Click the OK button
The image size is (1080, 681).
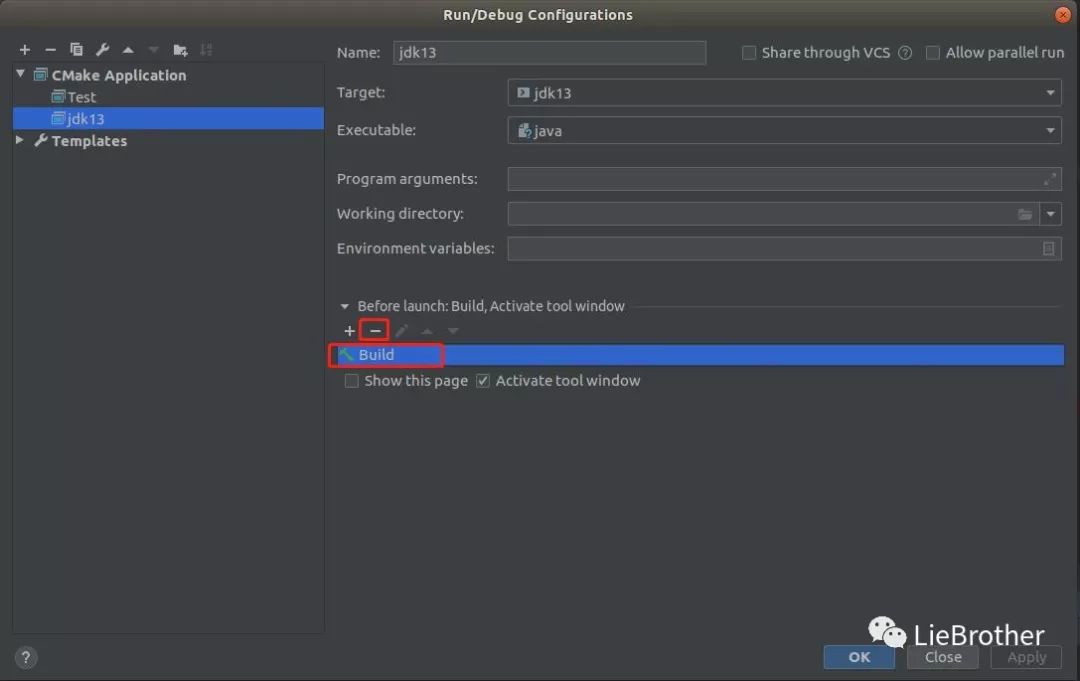(x=859, y=658)
